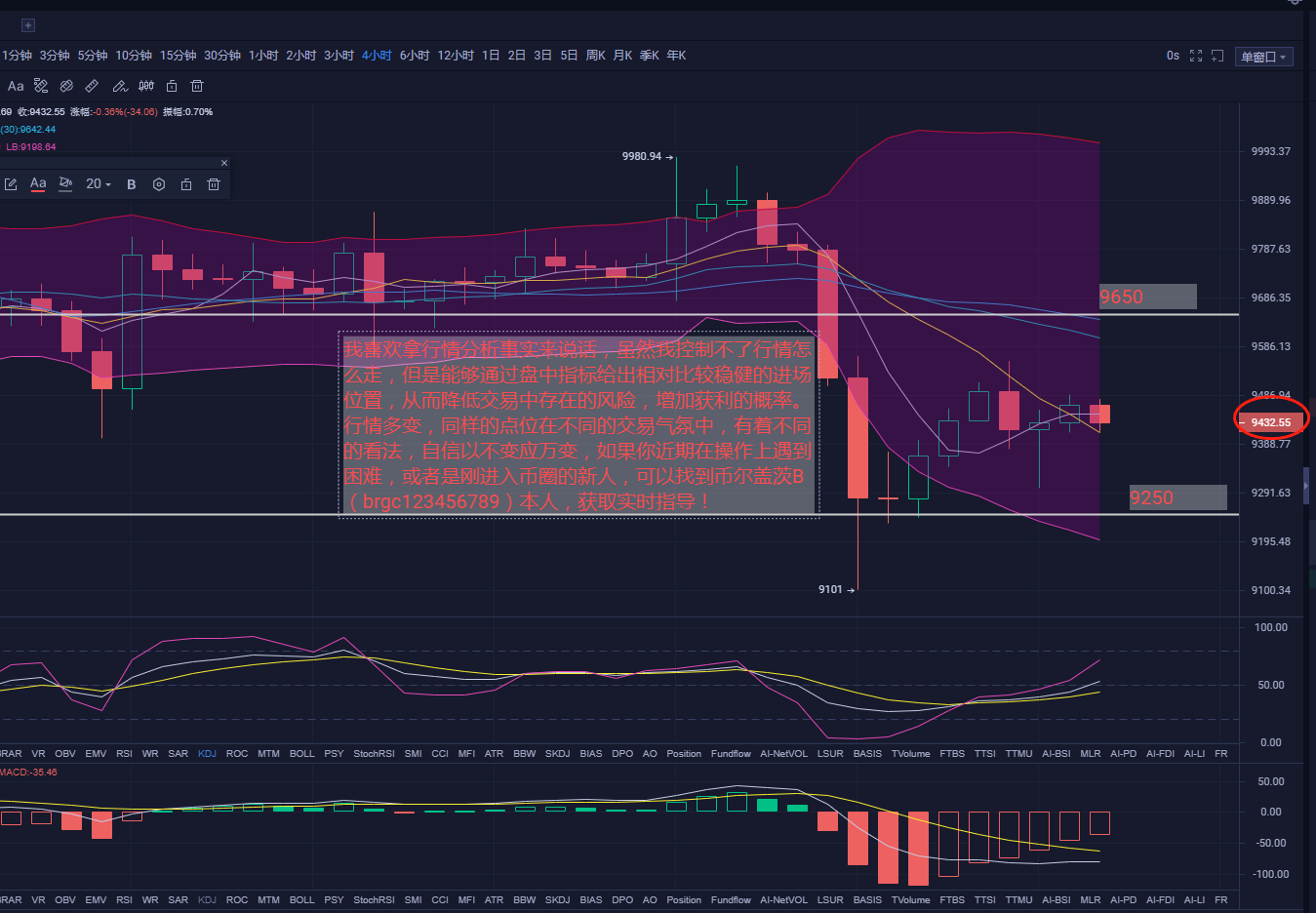Expand the font size 20 dropdown
Image resolution: width=1316 pixels, height=913 pixels.
click(99, 184)
